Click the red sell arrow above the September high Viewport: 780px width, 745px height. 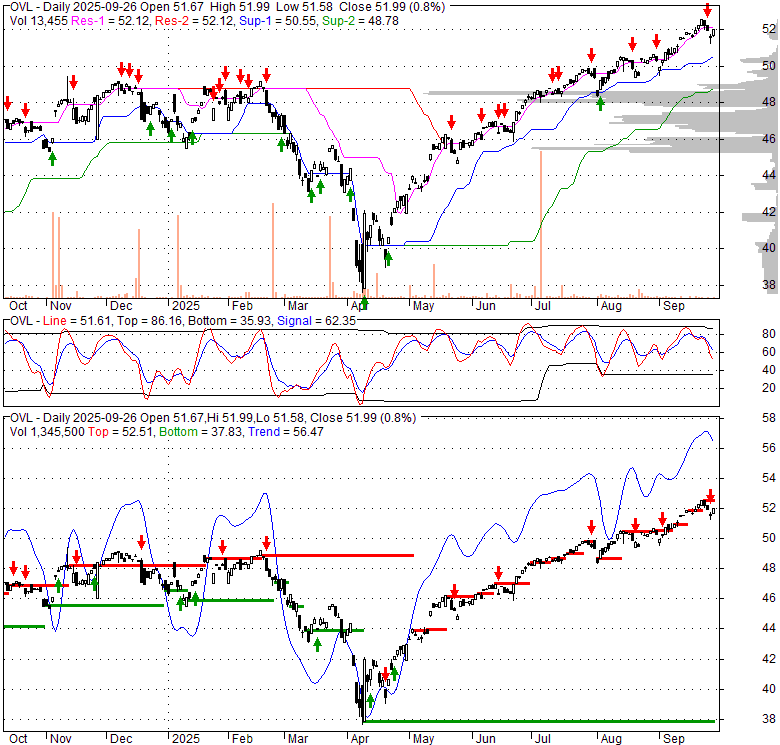click(x=707, y=10)
